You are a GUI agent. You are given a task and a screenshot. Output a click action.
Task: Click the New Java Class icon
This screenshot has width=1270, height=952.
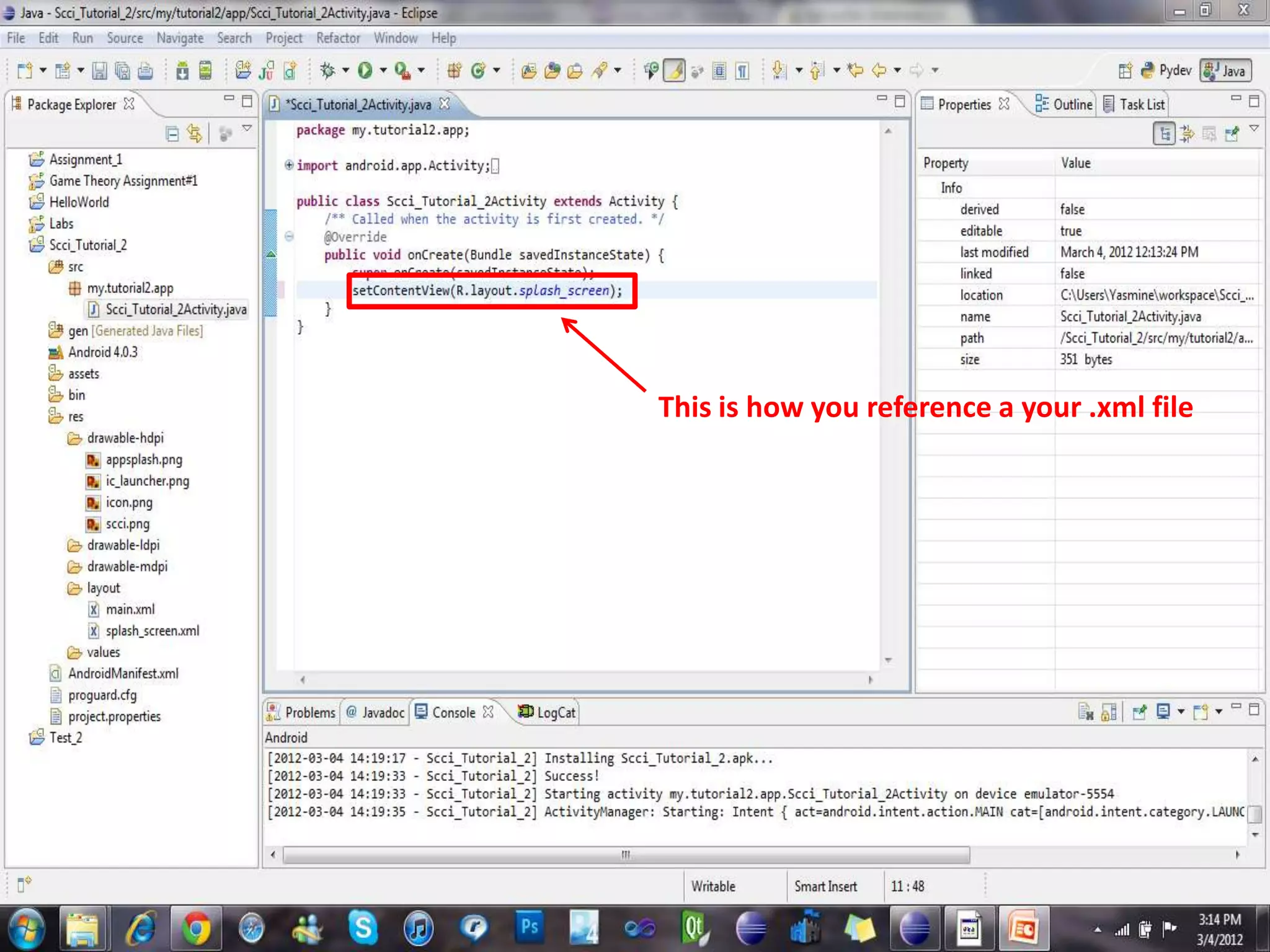pyautogui.click(x=477, y=71)
